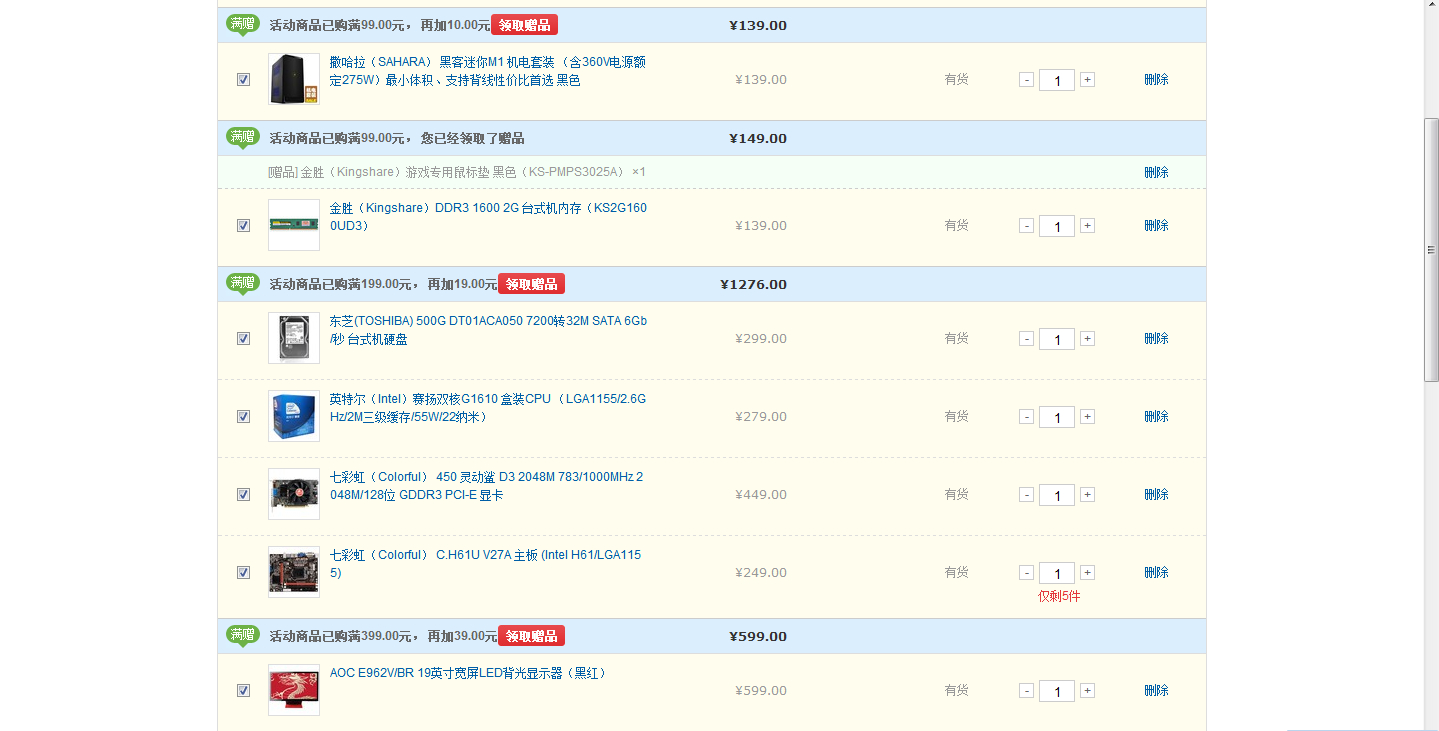
Task: Delete the SAHARA M1 case from cart
Action: (1156, 80)
